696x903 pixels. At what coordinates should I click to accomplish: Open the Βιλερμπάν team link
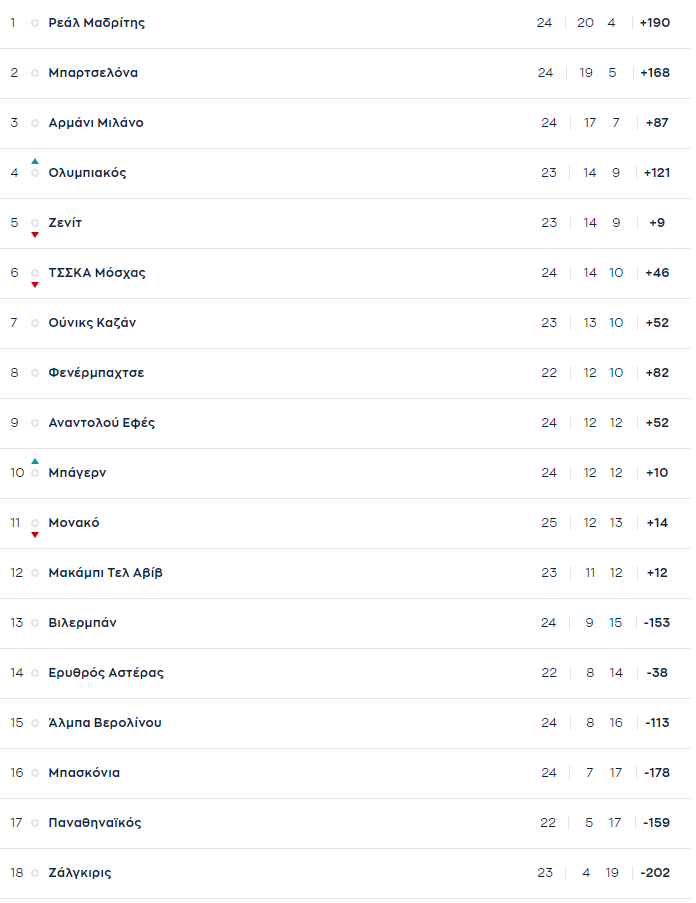[82, 623]
